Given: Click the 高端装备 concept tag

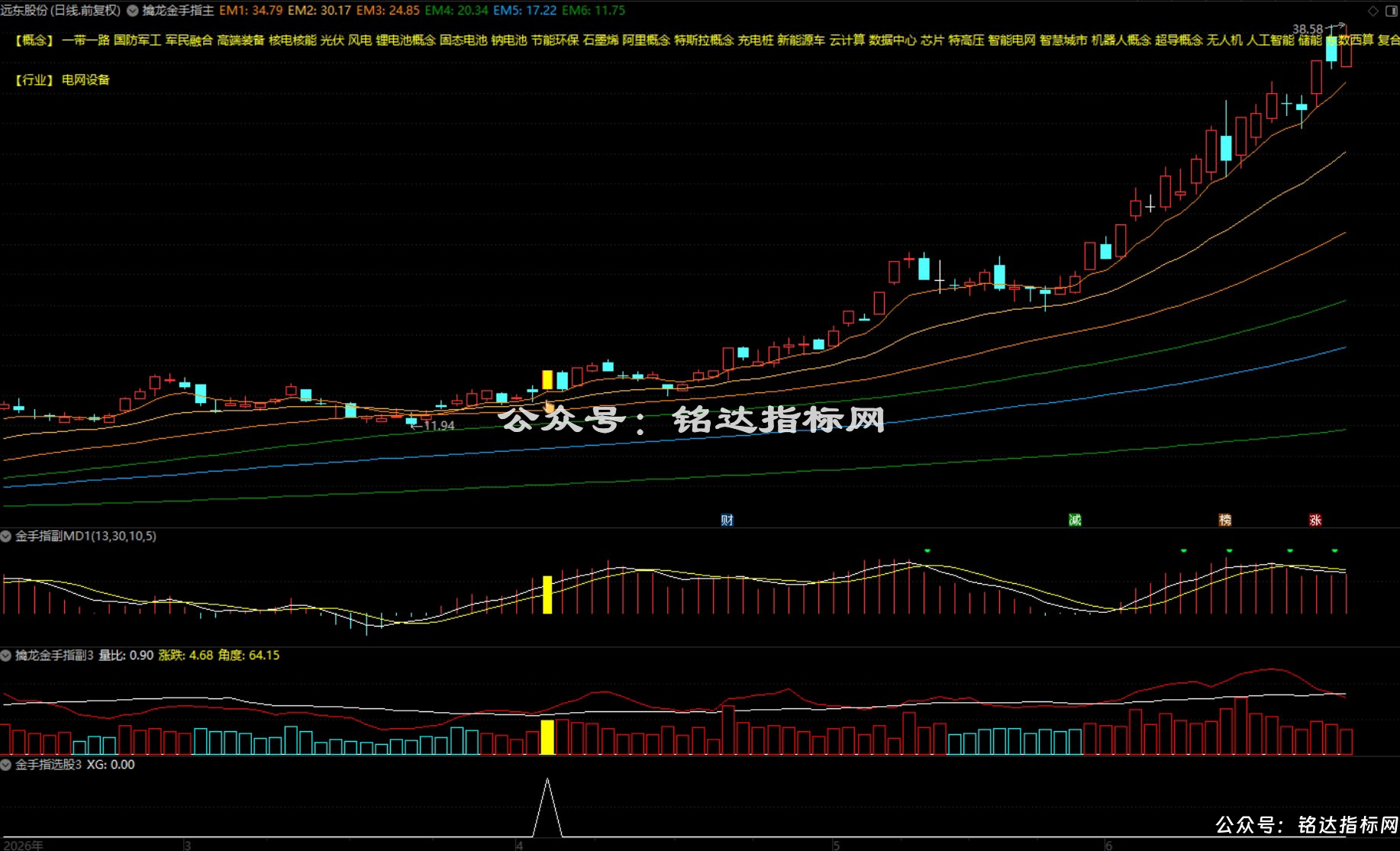Looking at the screenshot, I should pyautogui.click(x=240, y=40).
